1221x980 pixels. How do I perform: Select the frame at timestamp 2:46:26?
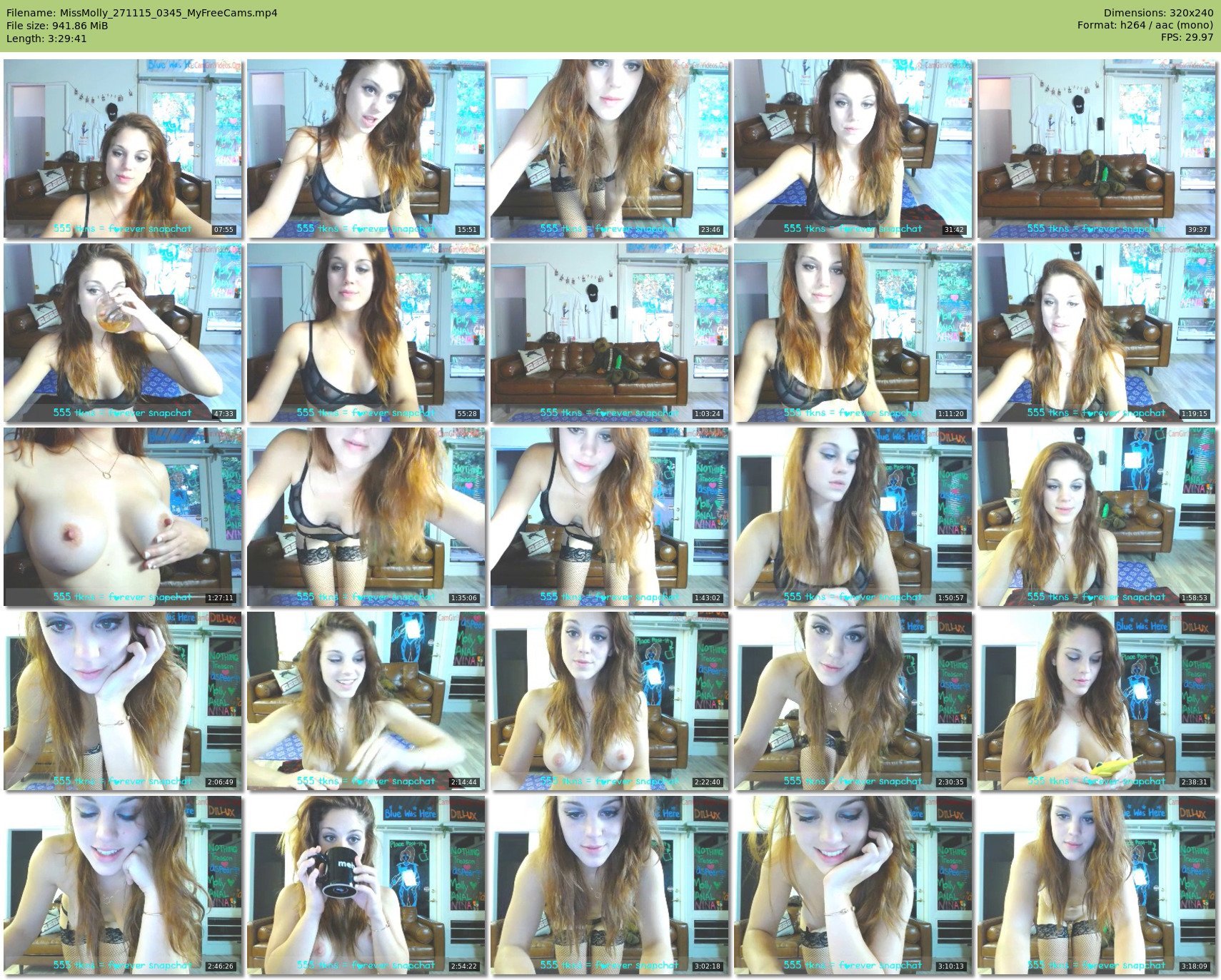coord(122,885)
